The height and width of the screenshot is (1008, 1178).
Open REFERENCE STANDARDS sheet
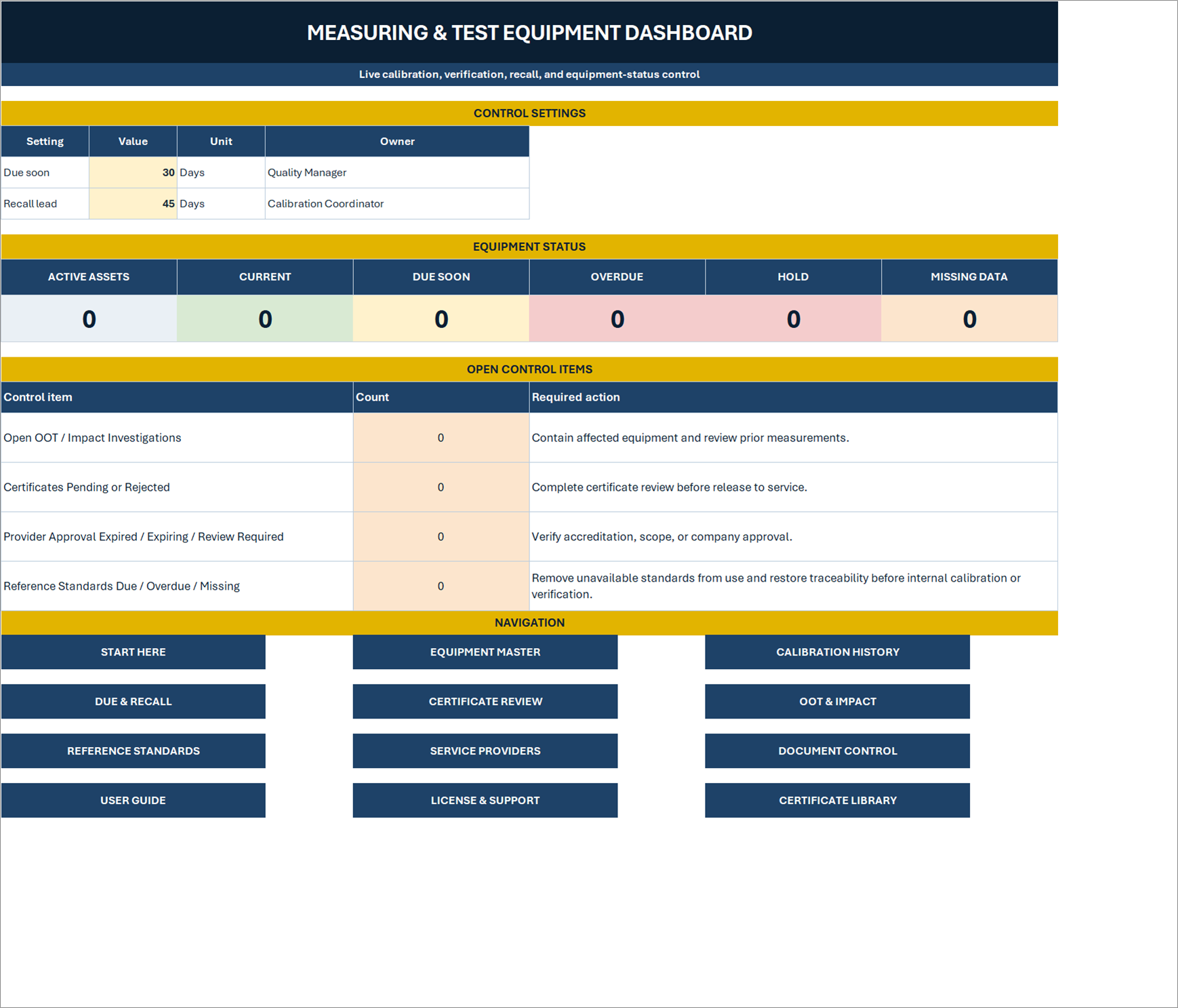pyautogui.click(x=133, y=751)
